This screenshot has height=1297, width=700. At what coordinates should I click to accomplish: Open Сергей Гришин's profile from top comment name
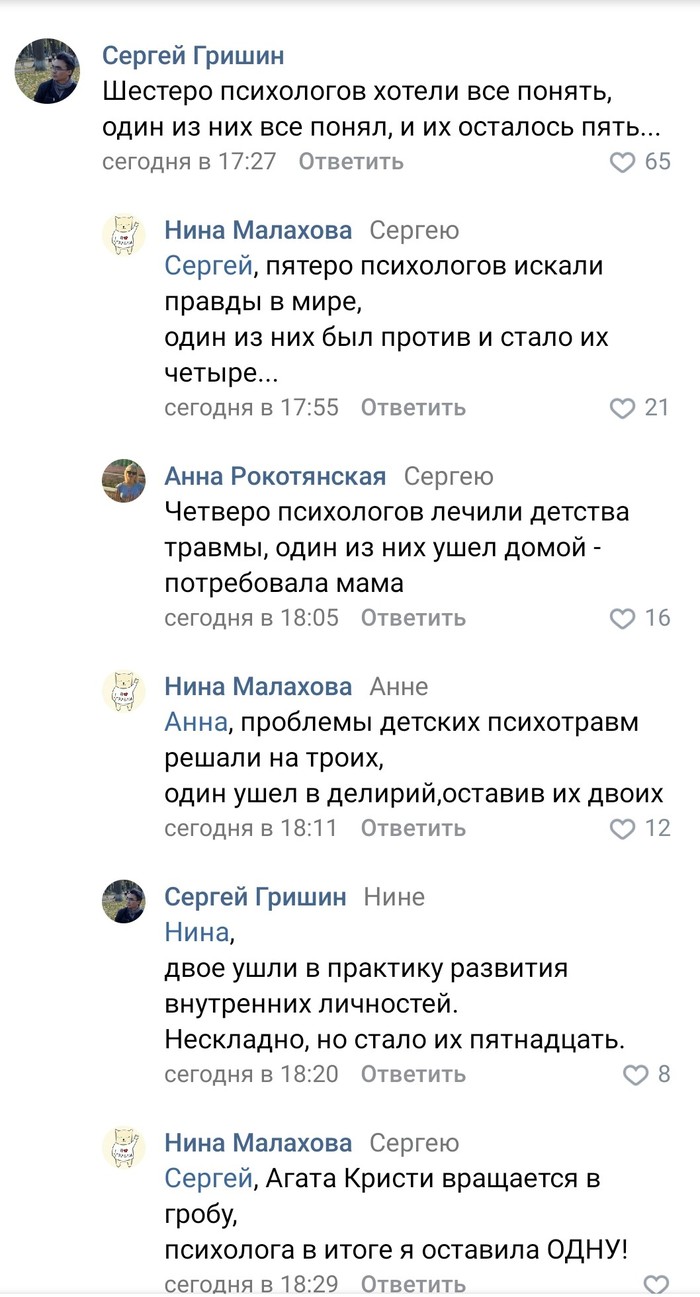pyautogui.click(x=193, y=55)
